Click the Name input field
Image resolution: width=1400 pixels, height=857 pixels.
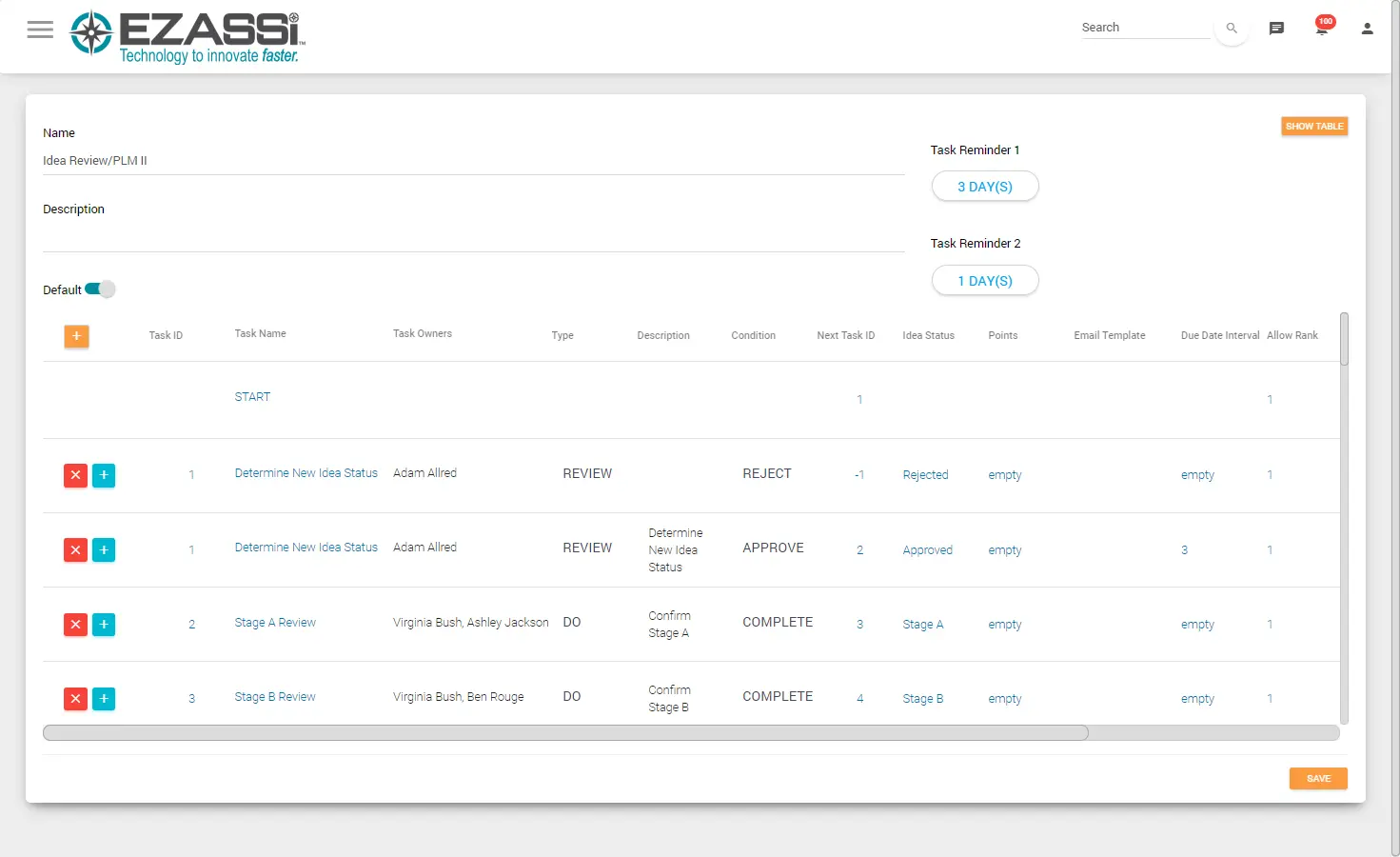[473, 161]
